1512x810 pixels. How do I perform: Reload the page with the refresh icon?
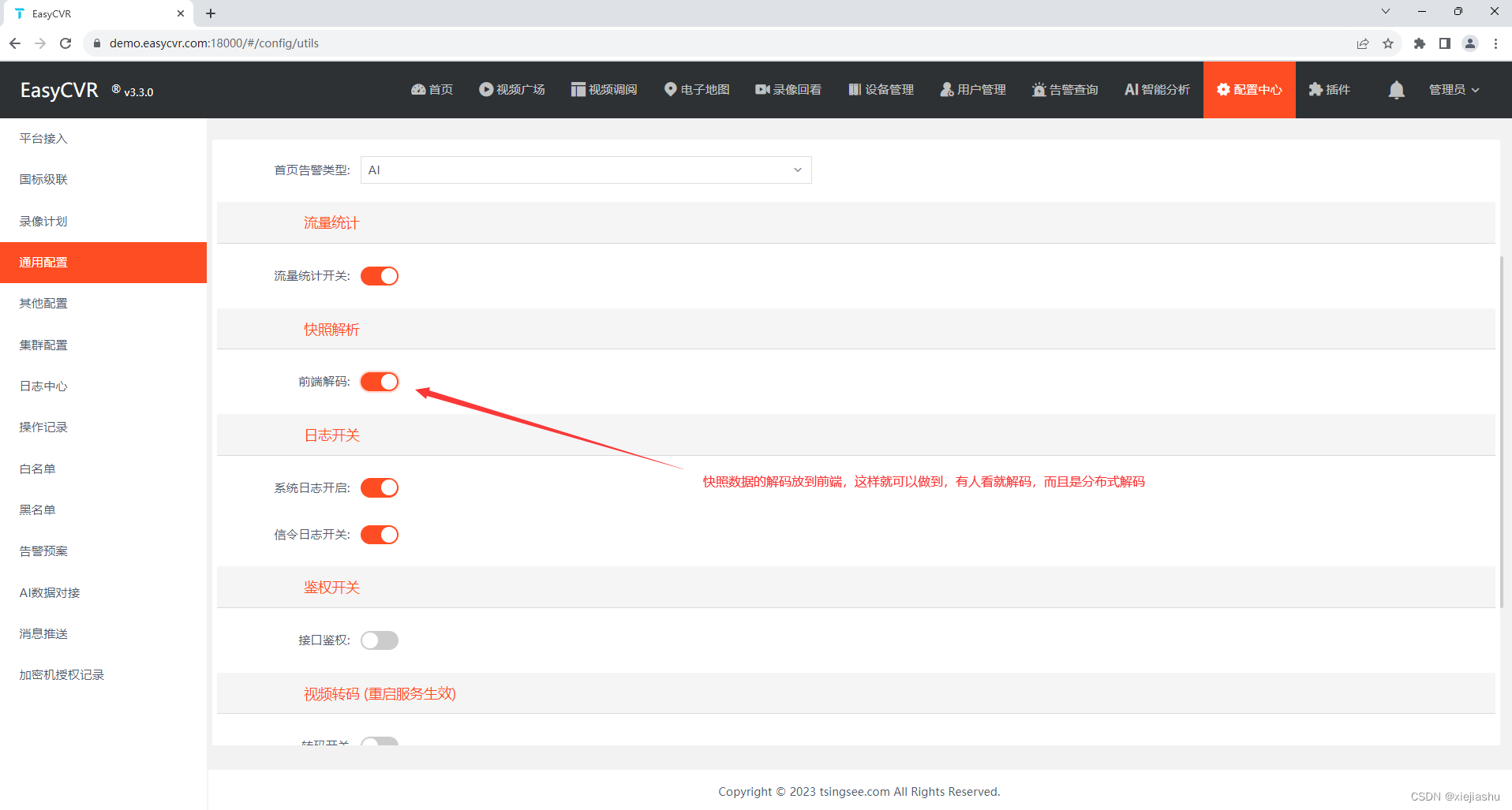tap(65, 43)
